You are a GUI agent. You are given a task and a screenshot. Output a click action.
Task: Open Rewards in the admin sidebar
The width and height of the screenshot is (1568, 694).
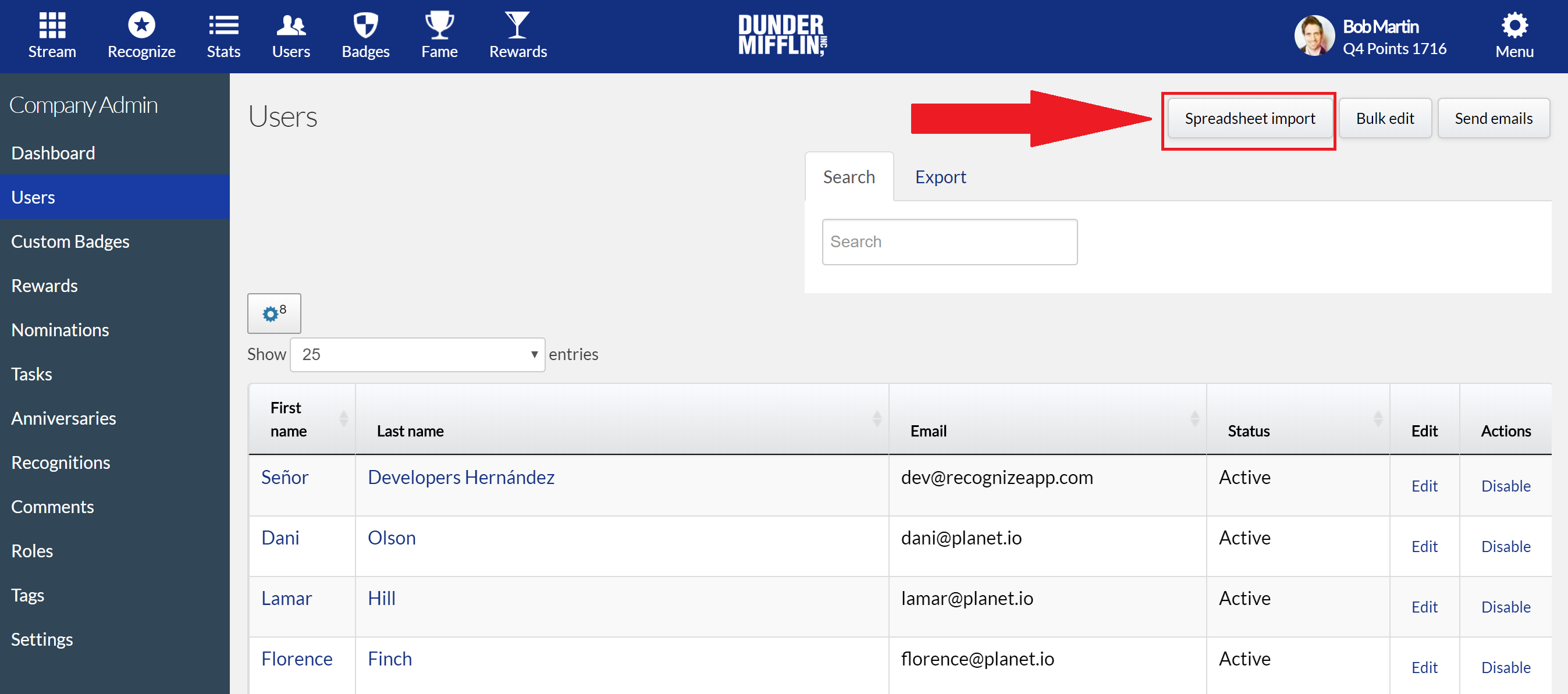[115, 286]
